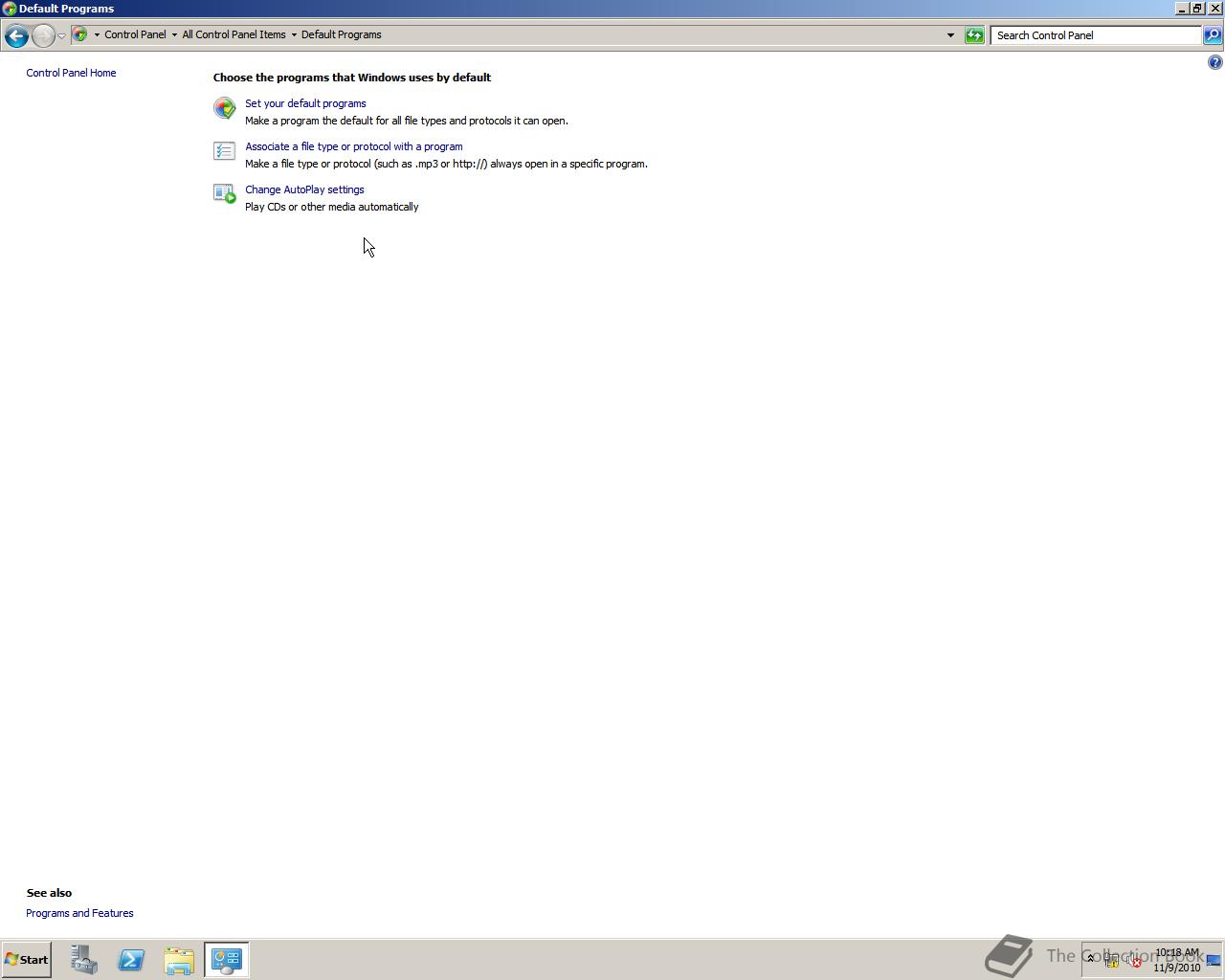
Task: Minimize the Default Programs window
Action: click(x=1182, y=9)
